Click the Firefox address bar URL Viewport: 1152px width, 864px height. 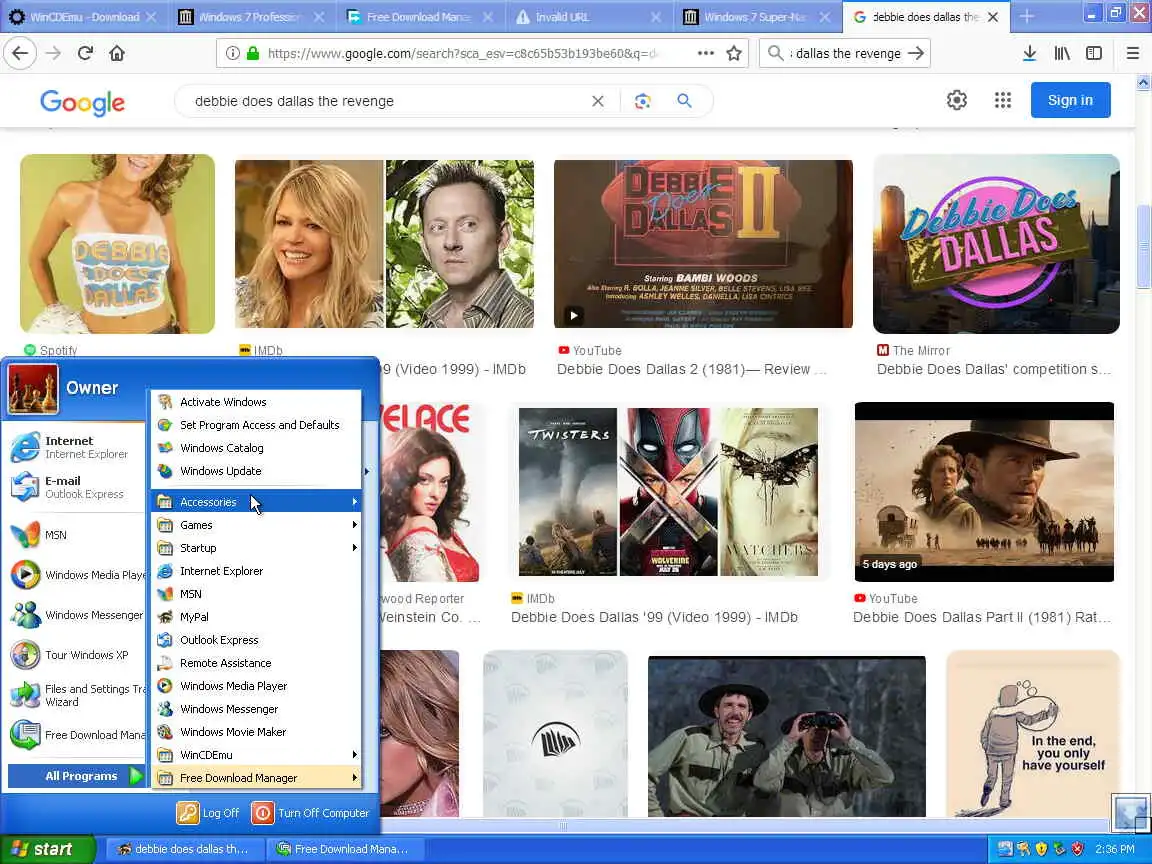click(463, 53)
